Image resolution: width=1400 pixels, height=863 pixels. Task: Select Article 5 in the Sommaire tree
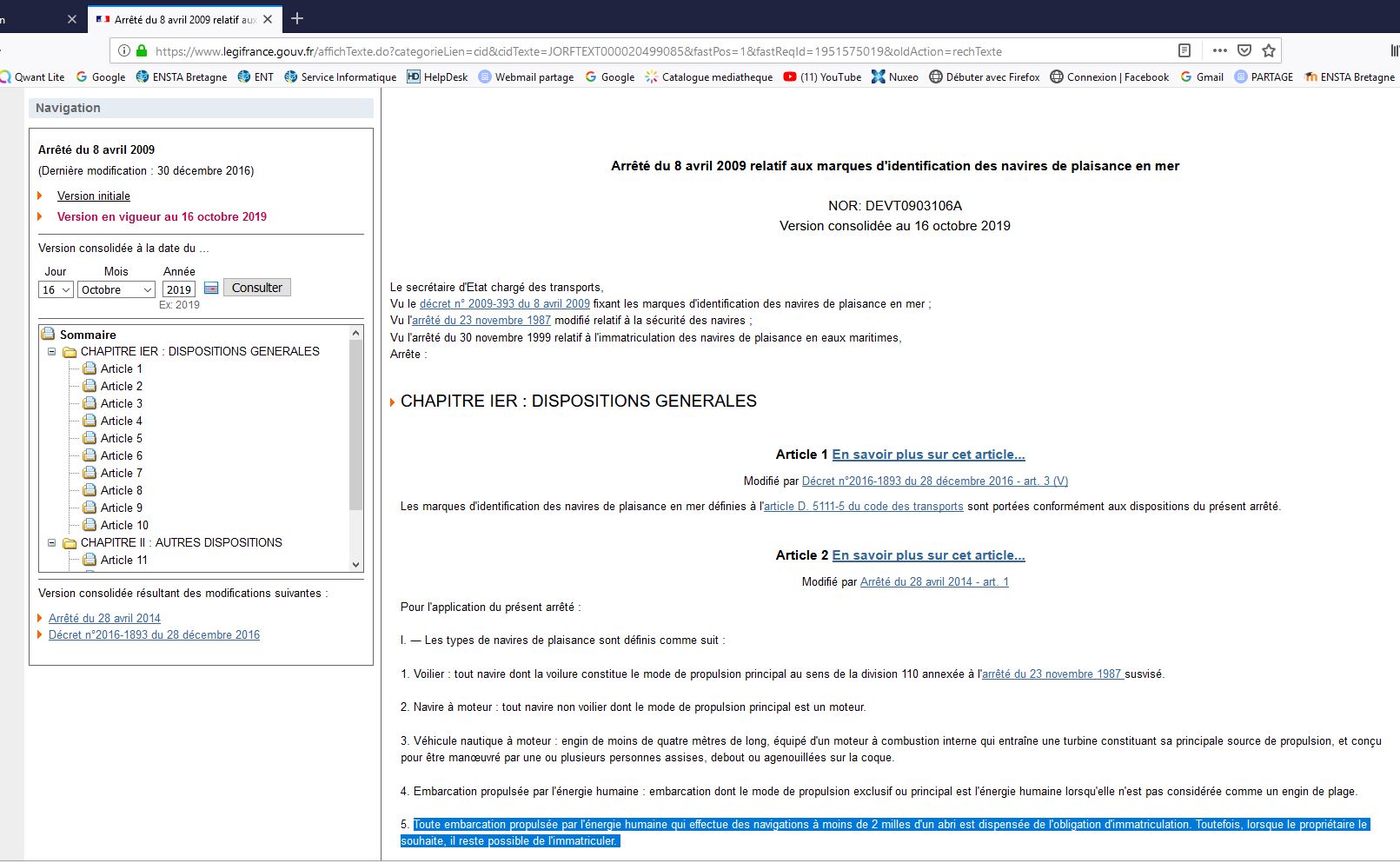click(121, 438)
